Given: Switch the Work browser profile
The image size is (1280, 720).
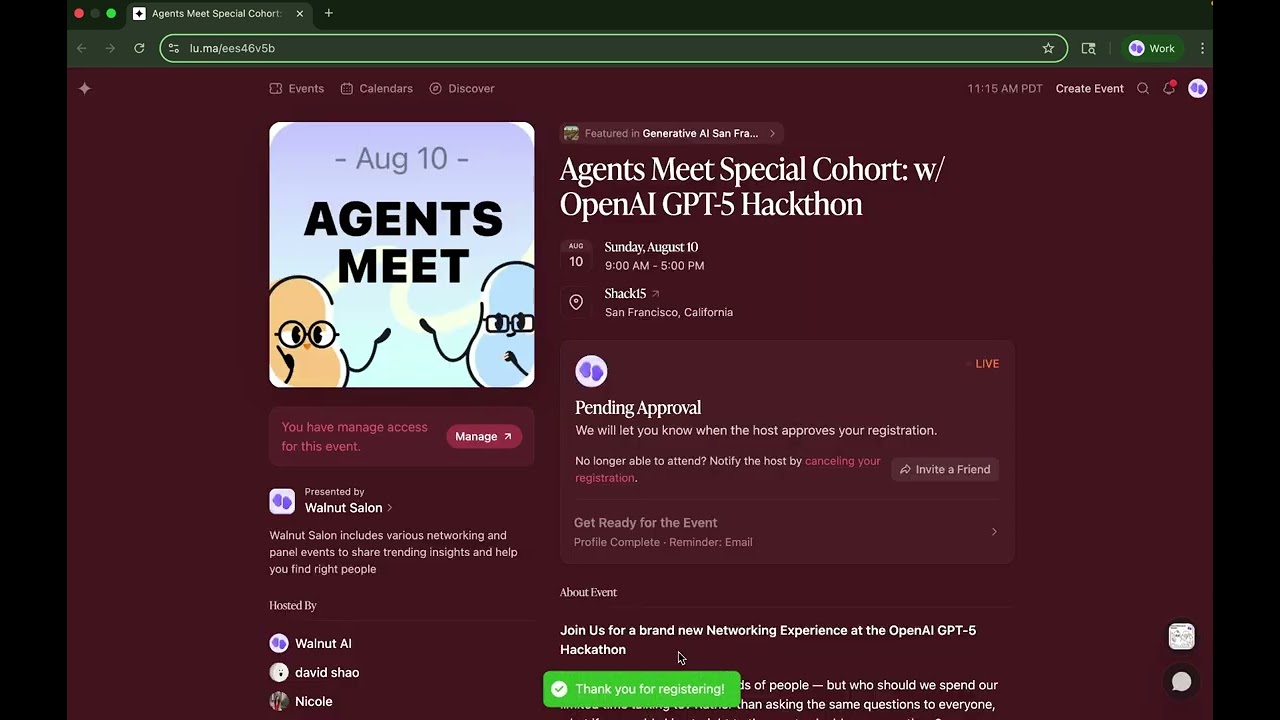Looking at the screenshot, I should click(1152, 48).
